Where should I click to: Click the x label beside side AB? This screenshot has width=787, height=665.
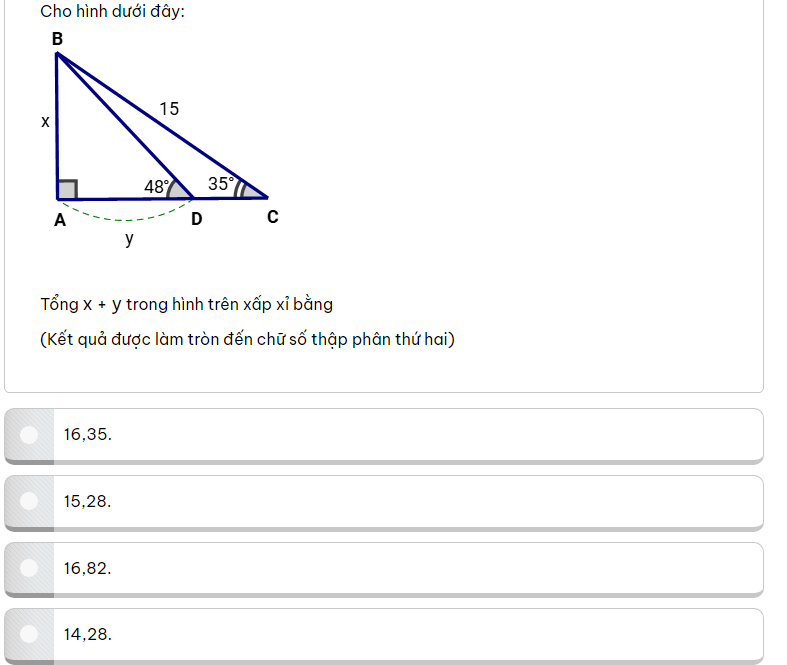[45, 121]
